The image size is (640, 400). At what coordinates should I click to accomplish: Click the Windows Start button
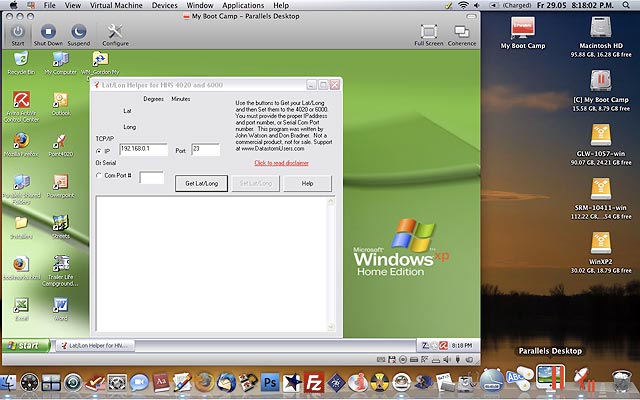[x=26, y=345]
